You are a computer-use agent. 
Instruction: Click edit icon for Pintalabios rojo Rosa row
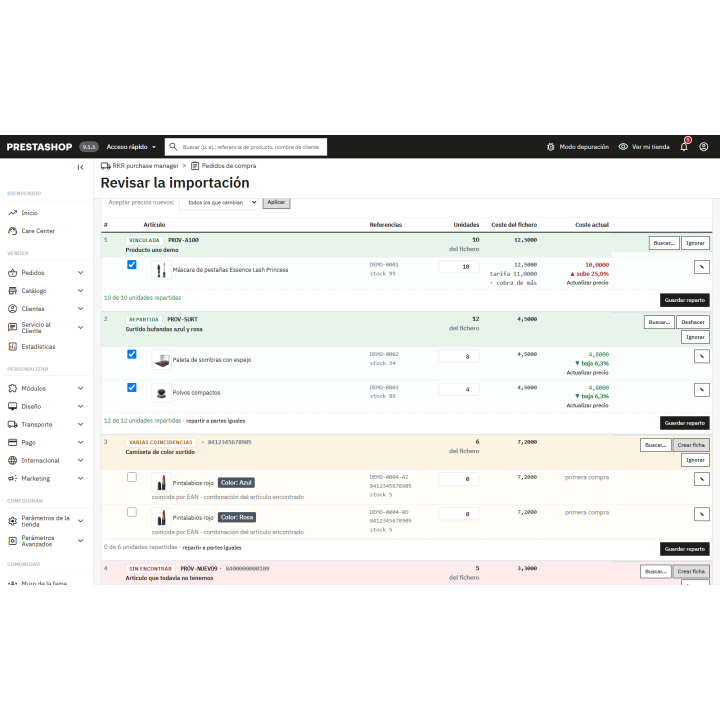click(702, 514)
